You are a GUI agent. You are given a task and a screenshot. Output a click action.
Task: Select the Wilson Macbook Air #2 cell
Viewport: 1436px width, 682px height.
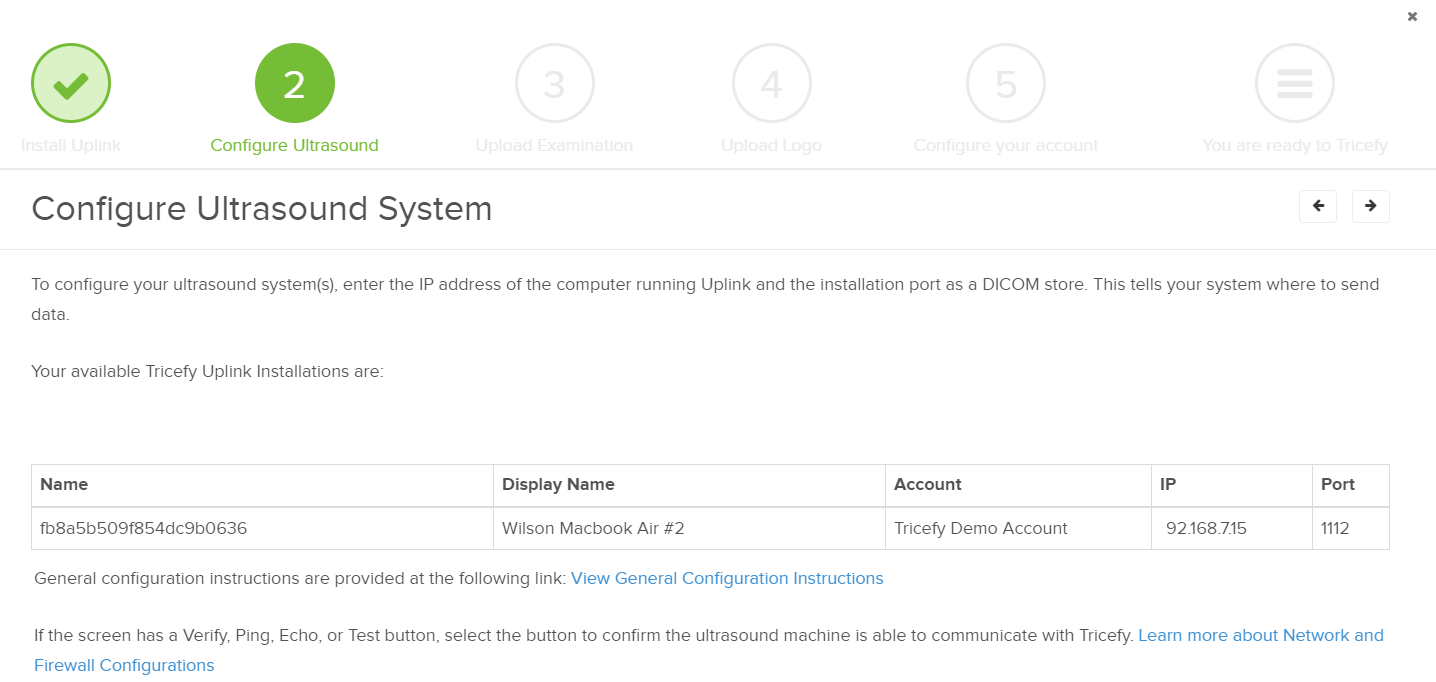[x=689, y=528]
